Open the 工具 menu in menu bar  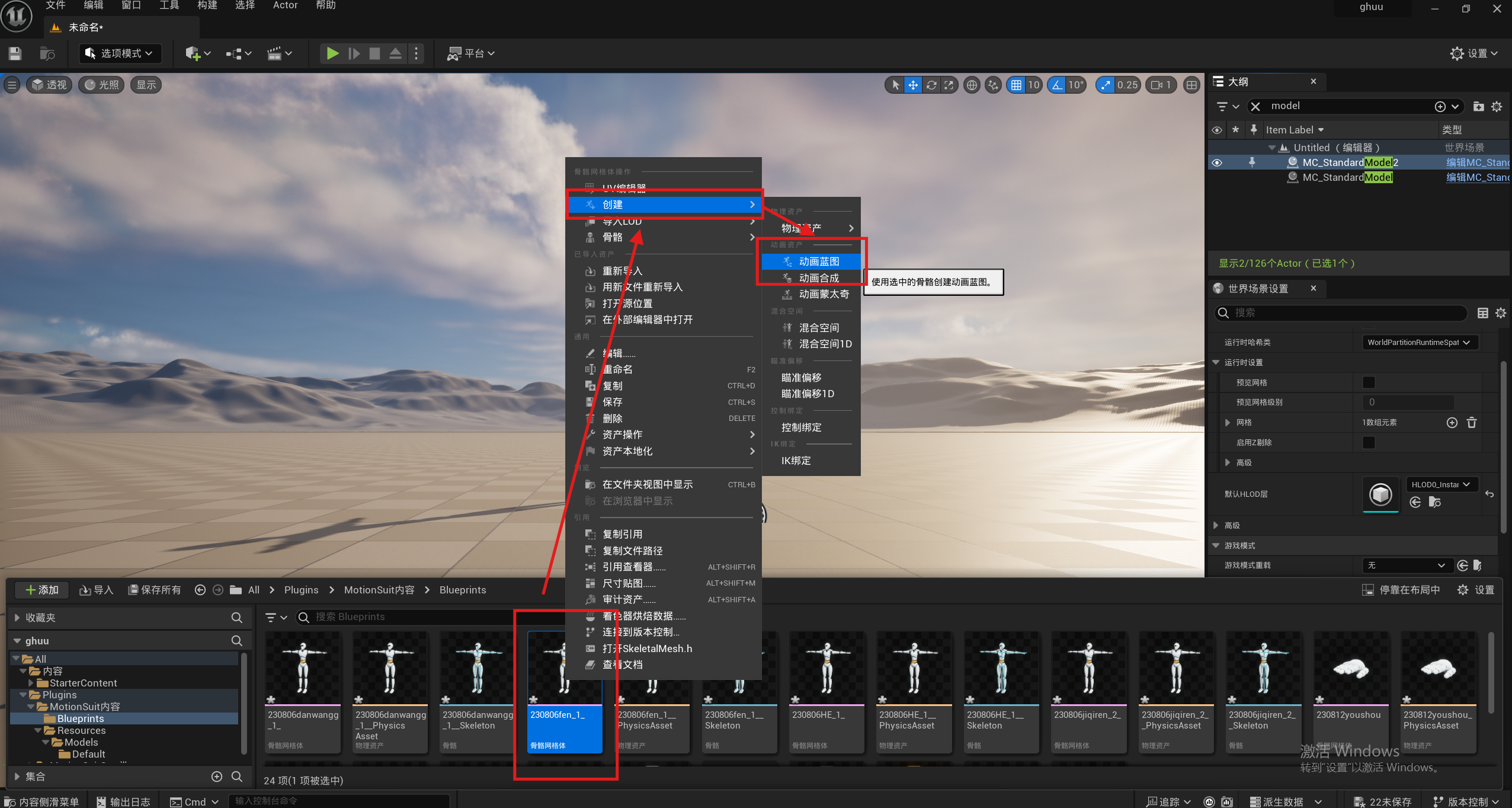tap(169, 5)
